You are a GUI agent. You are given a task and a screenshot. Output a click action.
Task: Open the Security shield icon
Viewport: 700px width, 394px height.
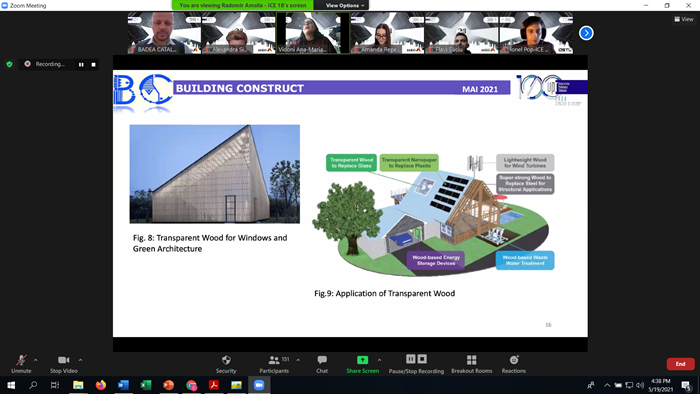pos(226,360)
